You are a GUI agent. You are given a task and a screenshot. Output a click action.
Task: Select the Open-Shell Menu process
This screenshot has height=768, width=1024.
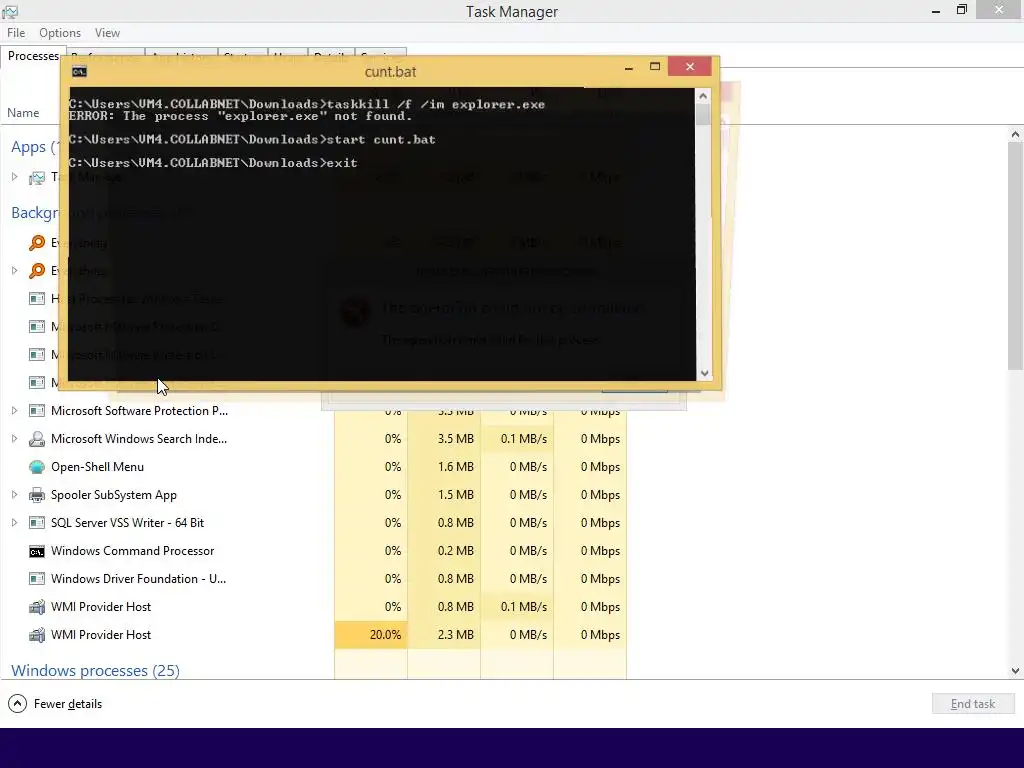(x=97, y=467)
